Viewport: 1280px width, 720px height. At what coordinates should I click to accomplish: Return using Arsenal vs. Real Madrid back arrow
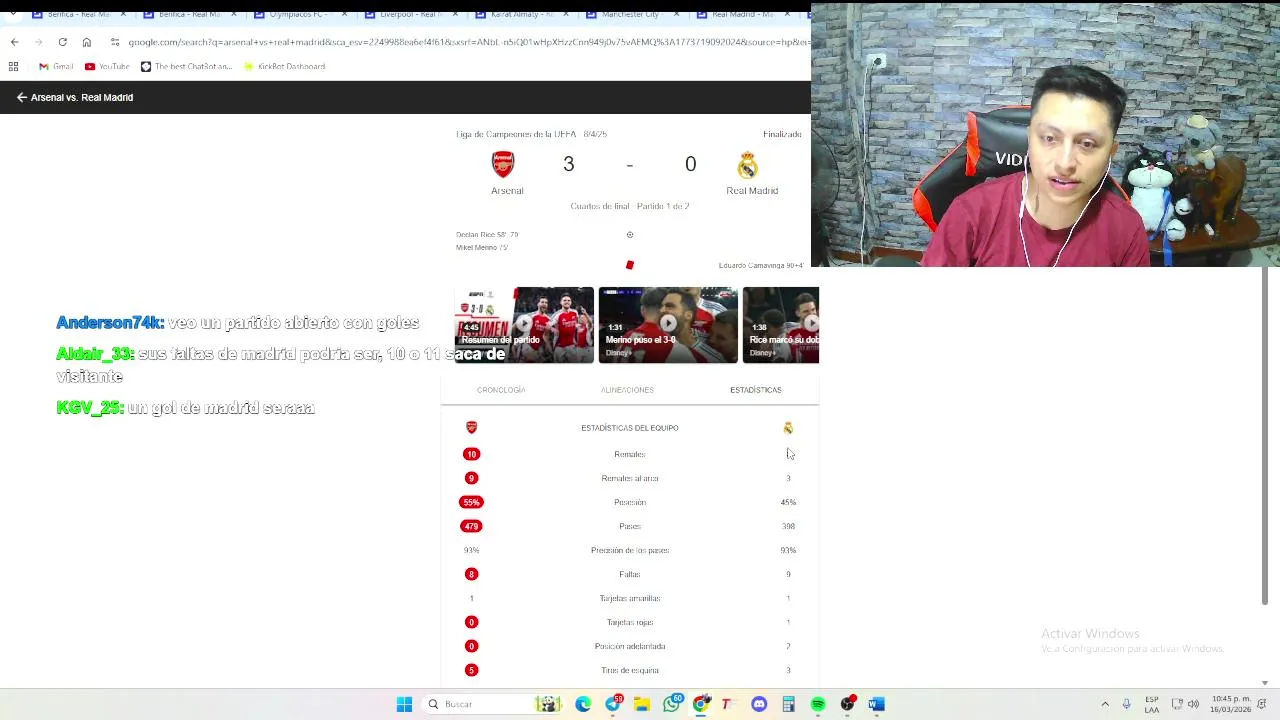21,97
